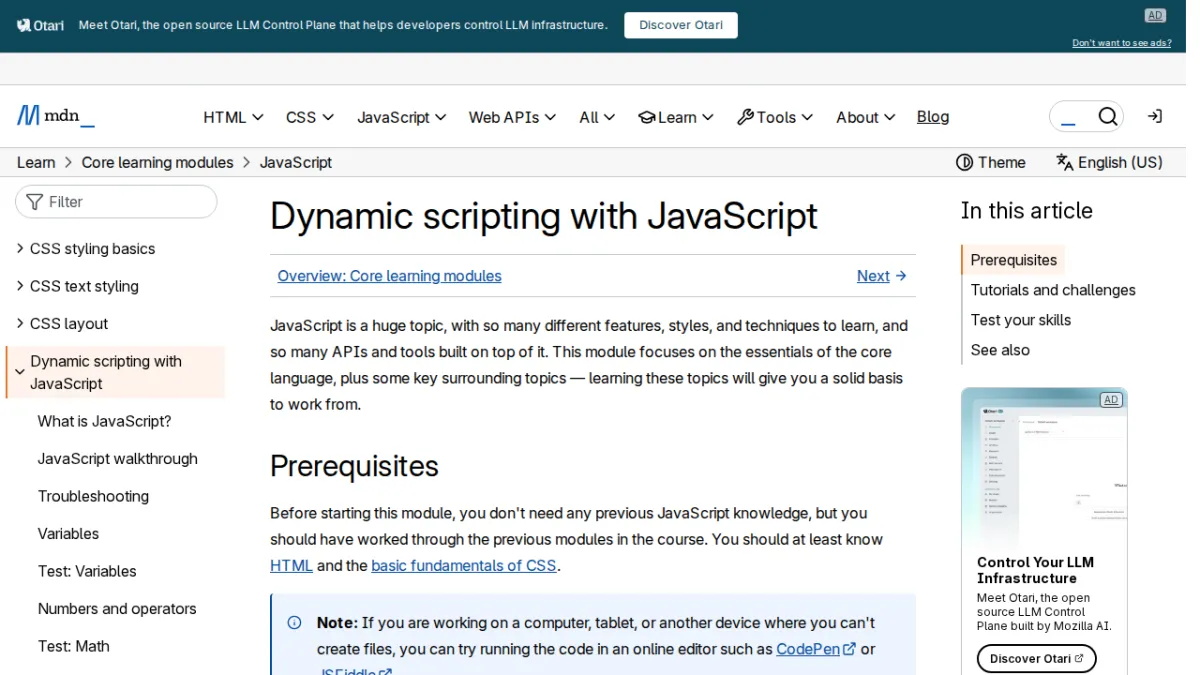The height and width of the screenshot is (675, 1200).
Task: Open the All navigation menu
Action: click(598, 117)
